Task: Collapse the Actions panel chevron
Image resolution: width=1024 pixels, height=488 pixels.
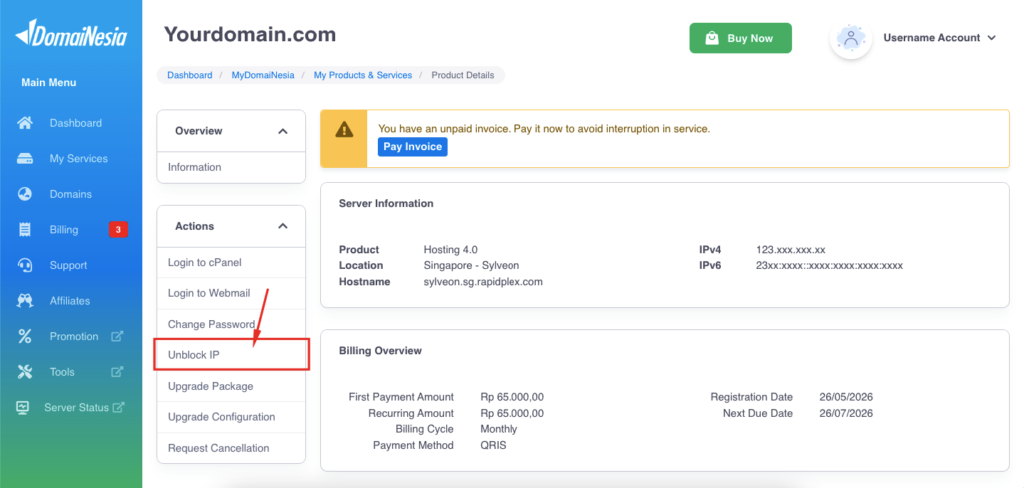Action: [283, 226]
